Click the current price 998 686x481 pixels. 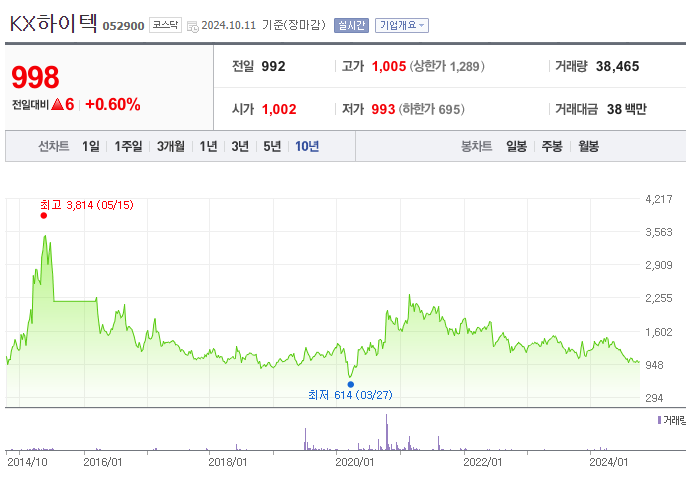(35, 77)
